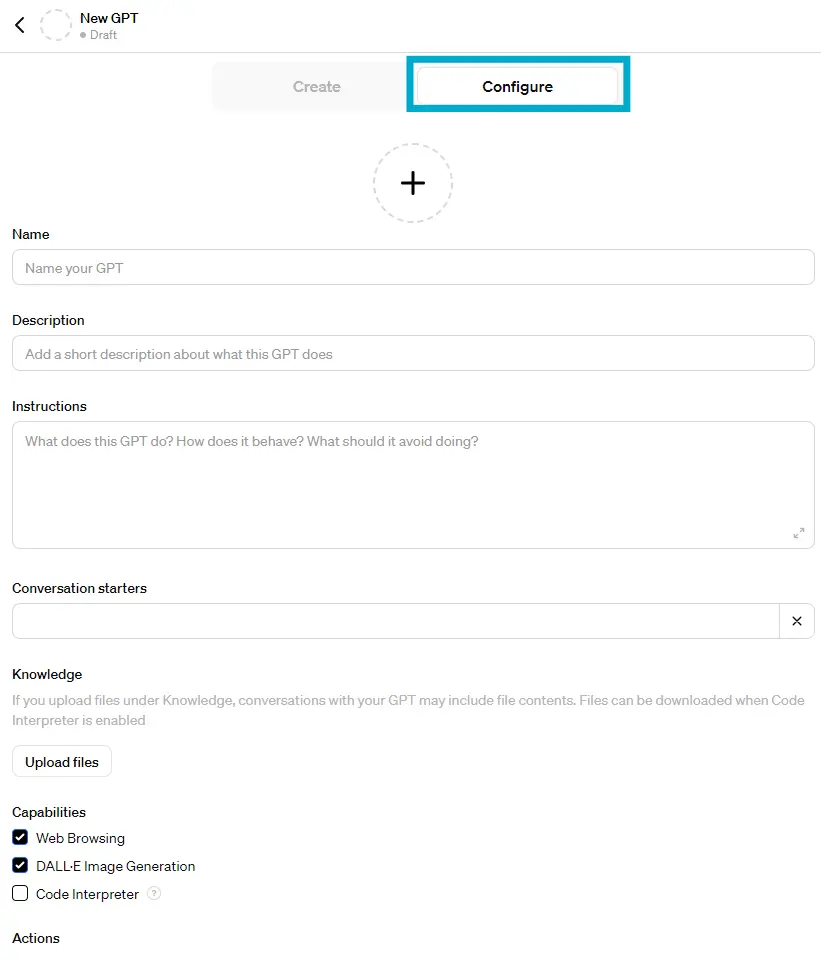Click the Actions section heading
This screenshot has width=821, height=960.
click(x=36, y=938)
